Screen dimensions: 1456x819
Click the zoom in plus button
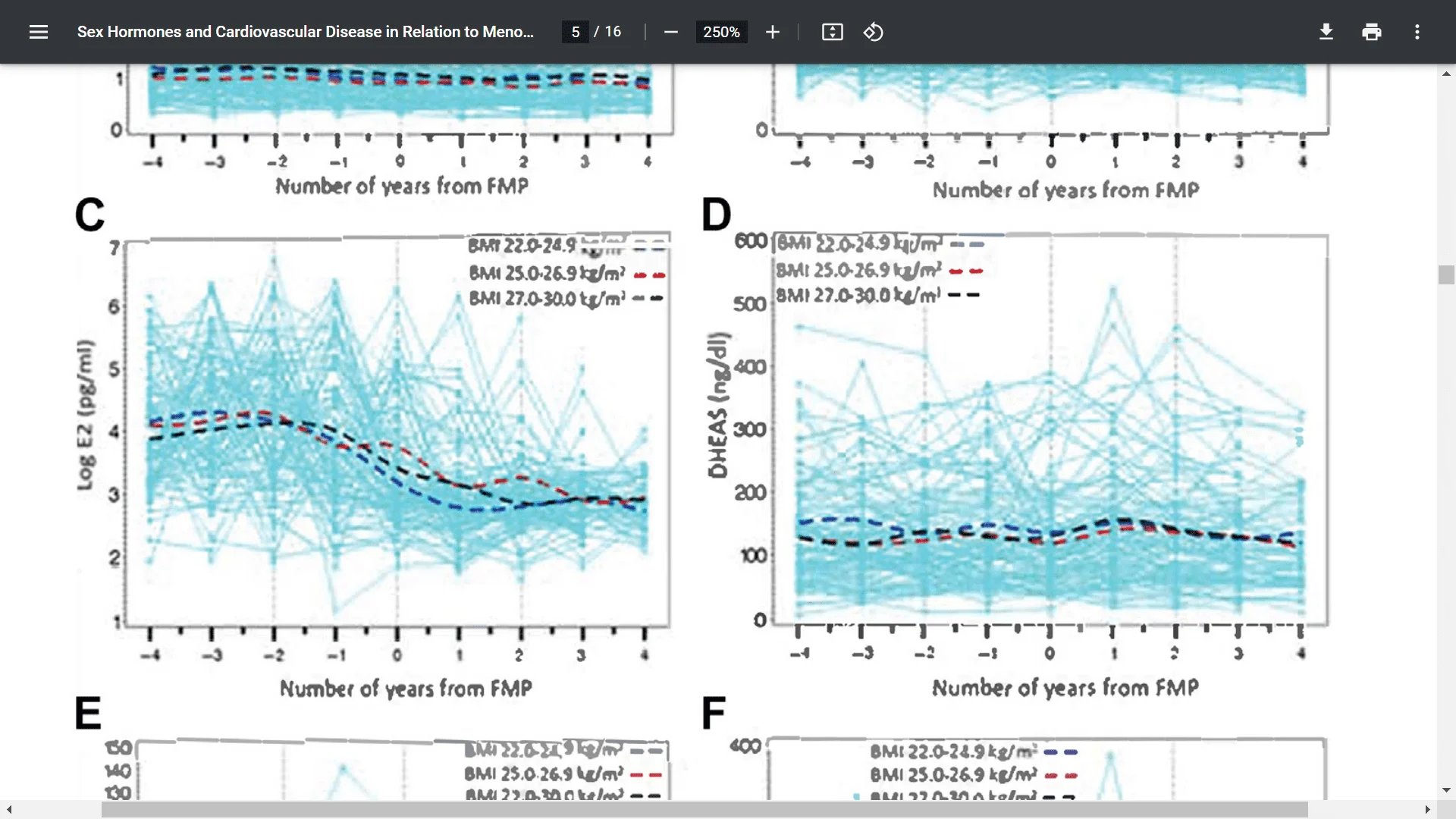pos(772,32)
